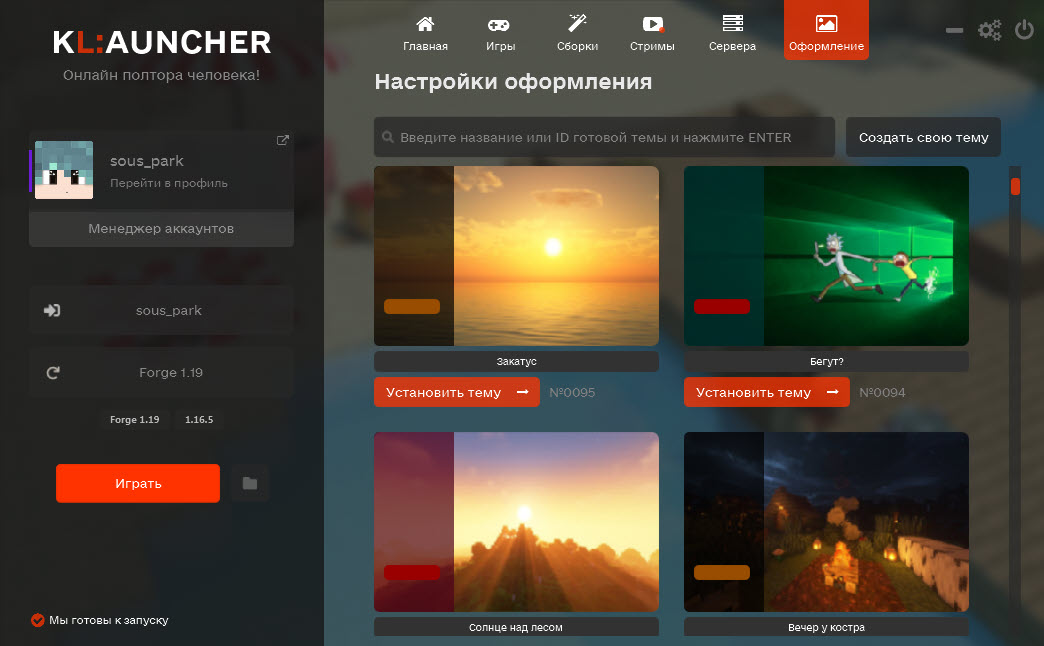Go to the Игры tab
The height and width of the screenshot is (646, 1044).
pyautogui.click(x=500, y=32)
